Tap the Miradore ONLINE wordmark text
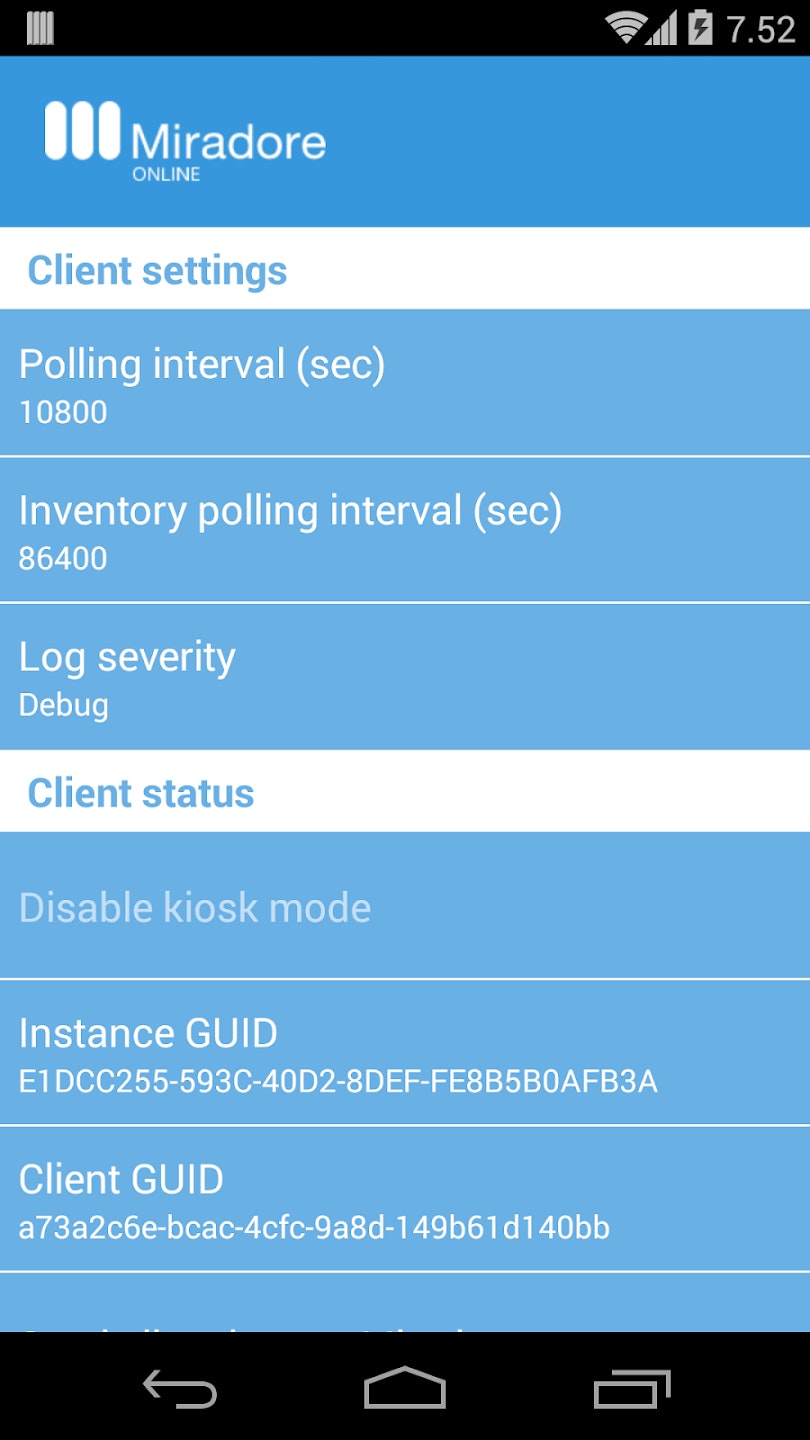Screen dimensions: 810x1440 [228, 146]
